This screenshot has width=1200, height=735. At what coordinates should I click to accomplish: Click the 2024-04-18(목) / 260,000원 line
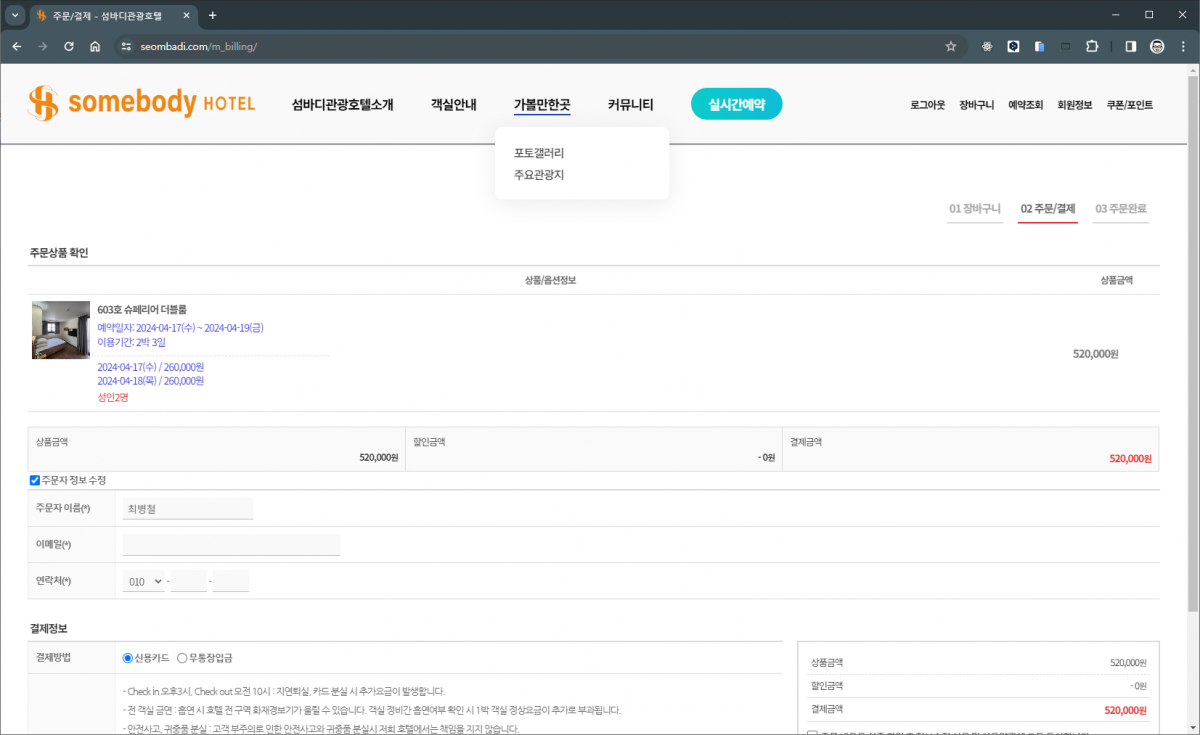click(150, 381)
